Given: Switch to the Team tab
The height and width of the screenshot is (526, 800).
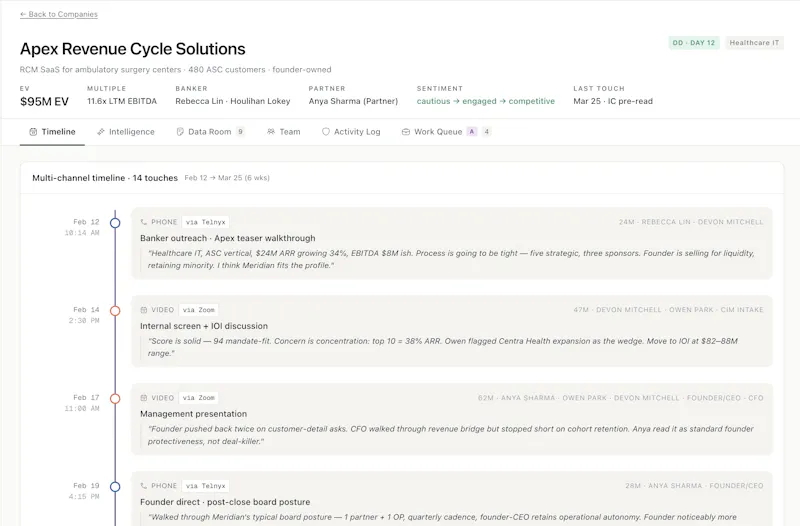Looking at the screenshot, I should 284,132.
